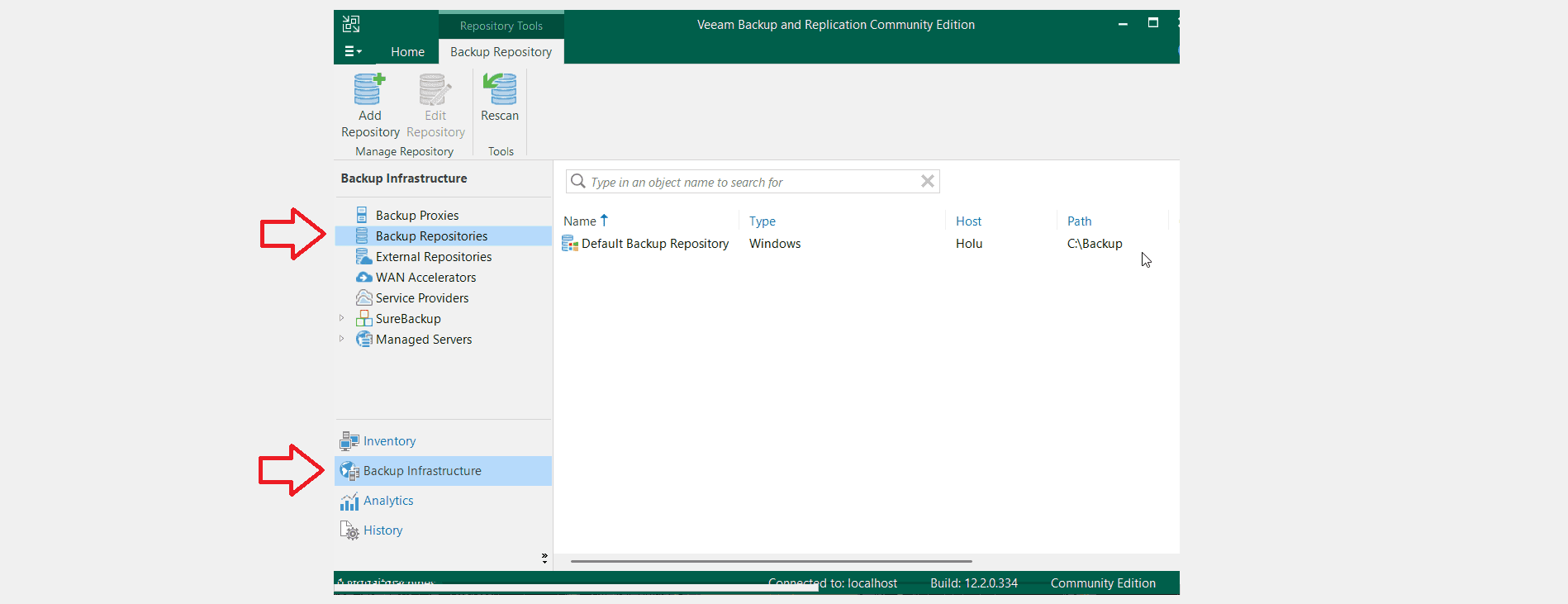The width and height of the screenshot is (1568, 604).
Task: Open the History view icon
Action: pyautogui.click(x=349, y=530)
